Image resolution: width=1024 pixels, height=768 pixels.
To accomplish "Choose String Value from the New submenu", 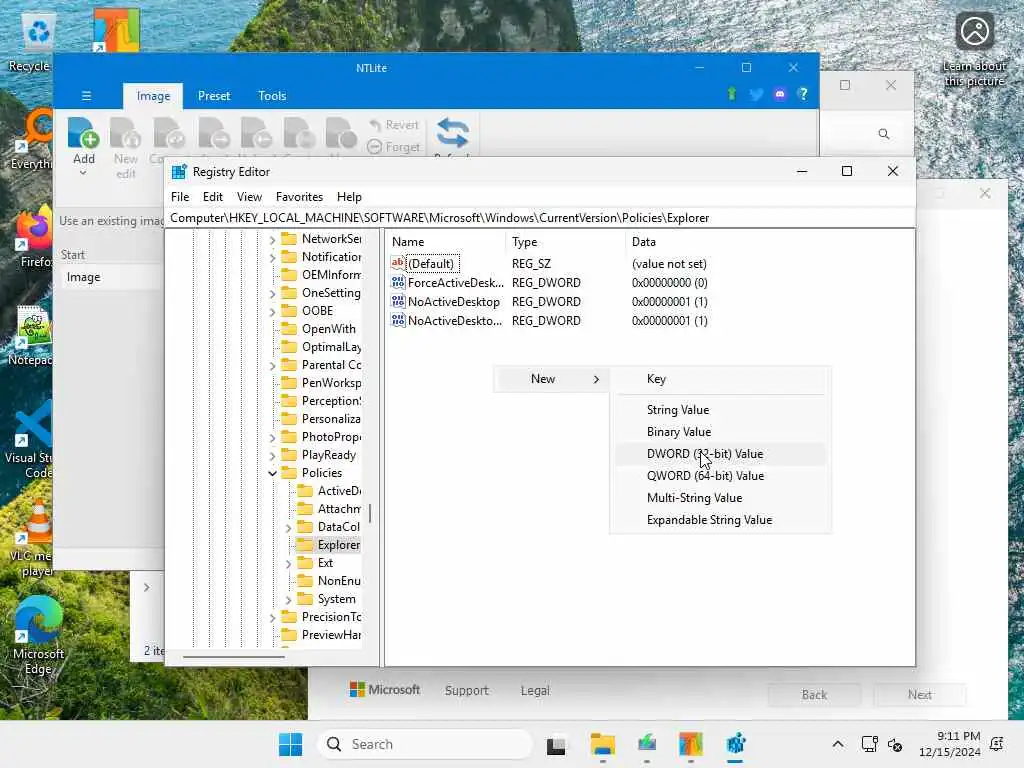I will tap(720, 410).
